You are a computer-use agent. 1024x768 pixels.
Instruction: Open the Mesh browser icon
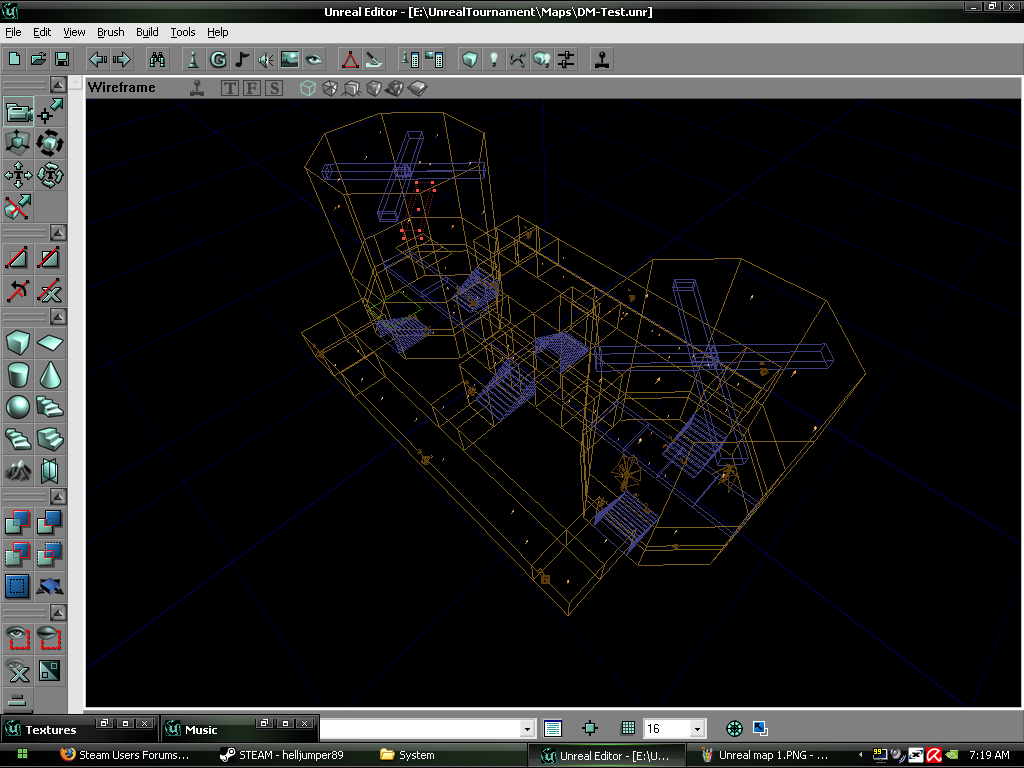[x=313, y=59]
